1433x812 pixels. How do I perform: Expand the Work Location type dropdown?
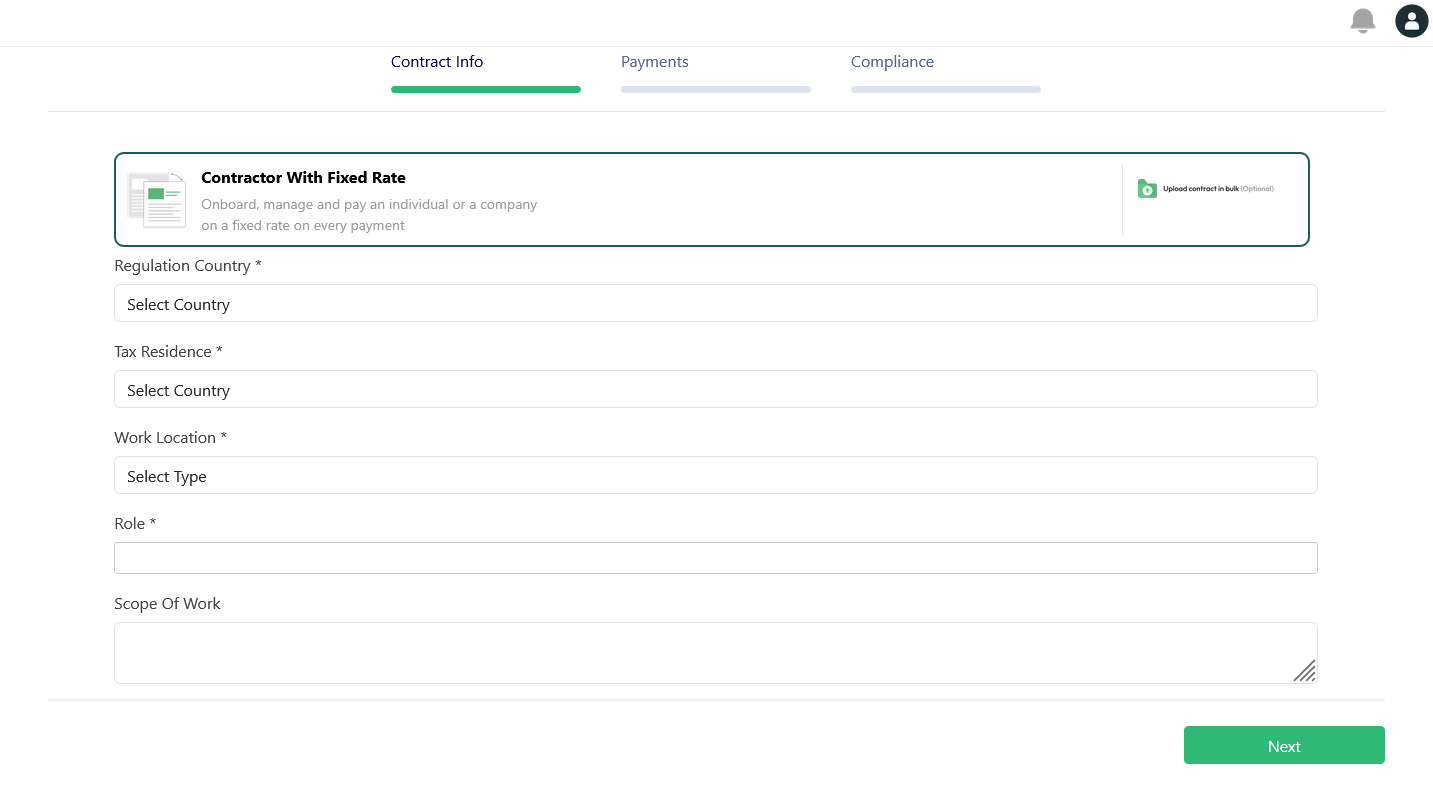pyautogui.click(x=716, y=475)
